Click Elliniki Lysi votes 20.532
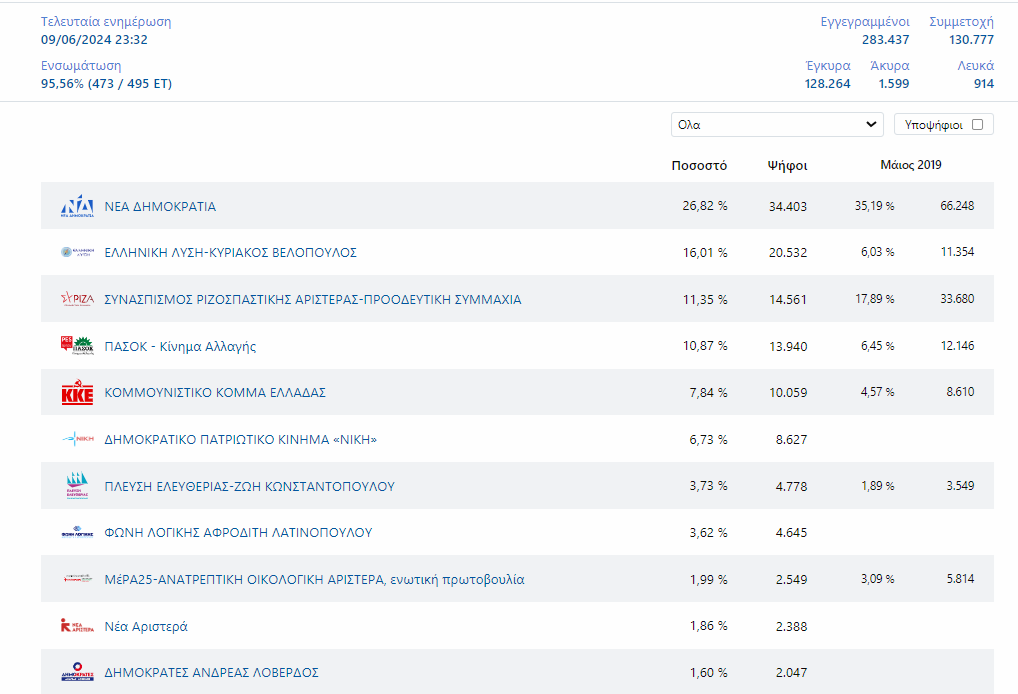This screenshot has height=694, width=1018. coord(788,253)
